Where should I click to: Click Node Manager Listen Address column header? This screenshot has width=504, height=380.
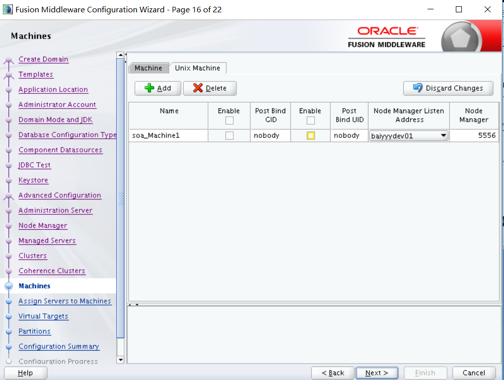[x=409, y=116]
